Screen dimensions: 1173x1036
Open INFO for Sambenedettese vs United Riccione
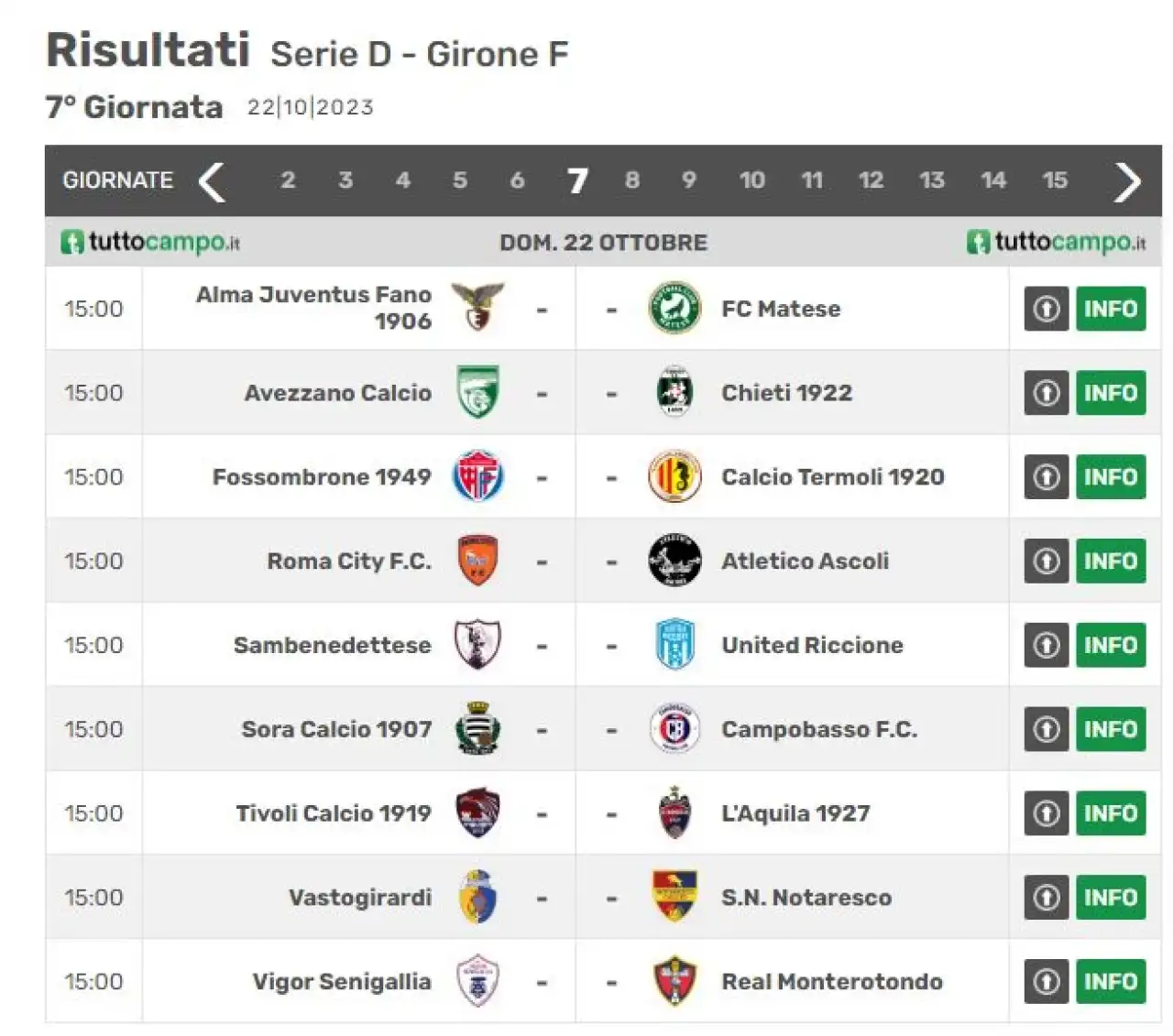tap(1111, 645)
